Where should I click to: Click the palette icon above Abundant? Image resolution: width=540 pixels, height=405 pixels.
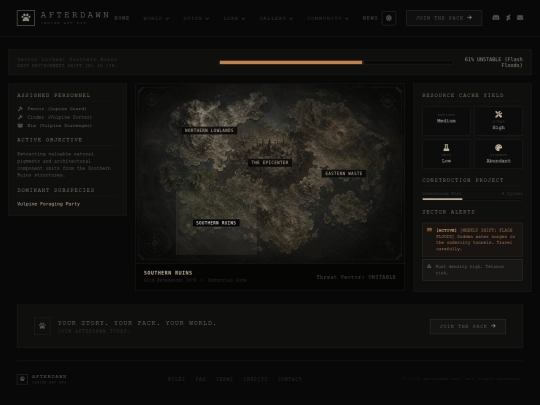point(498,148)
